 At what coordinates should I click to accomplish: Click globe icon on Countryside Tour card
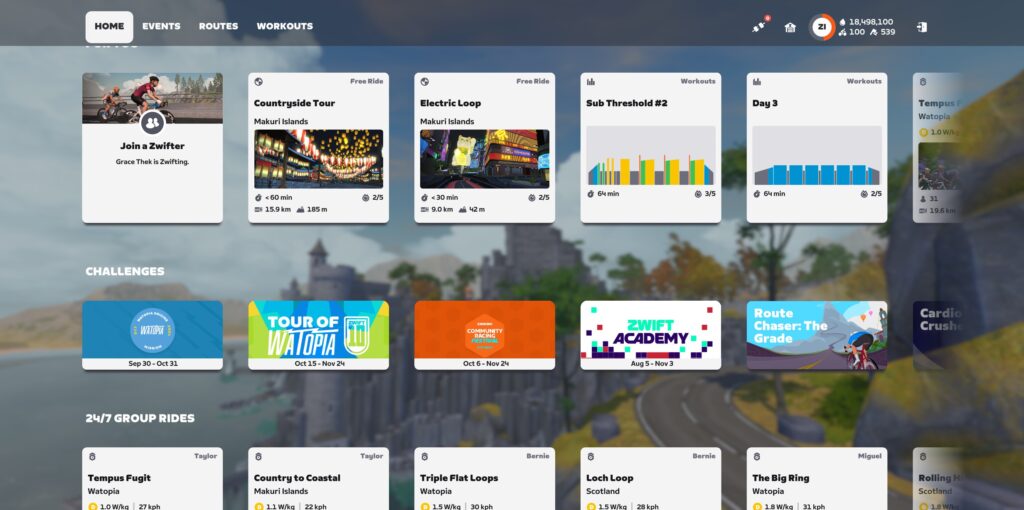pyautogui.click(x=259, y=82)
